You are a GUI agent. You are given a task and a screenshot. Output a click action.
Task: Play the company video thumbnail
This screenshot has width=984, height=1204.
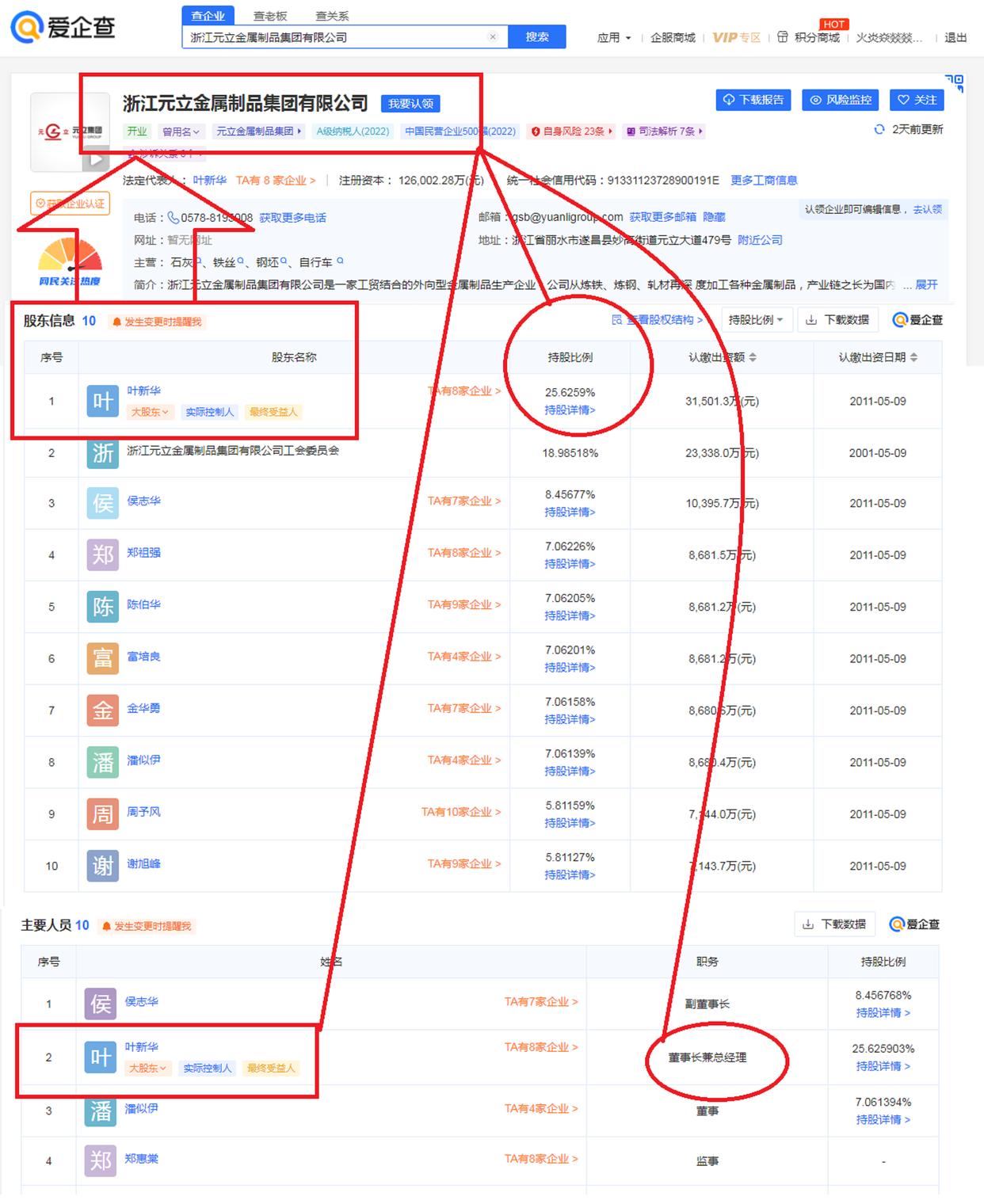[x=96, y=159]
